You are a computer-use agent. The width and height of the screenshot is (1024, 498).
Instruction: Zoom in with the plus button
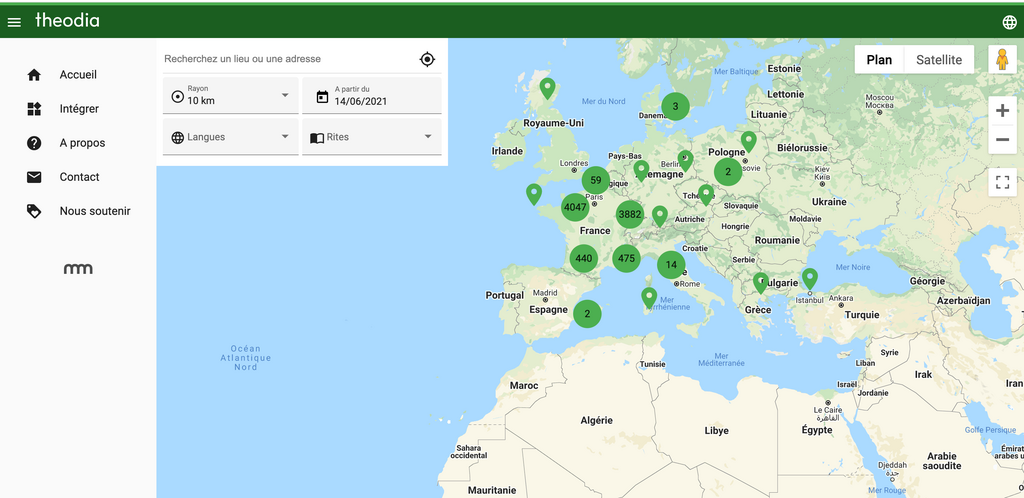(1002, 111)
